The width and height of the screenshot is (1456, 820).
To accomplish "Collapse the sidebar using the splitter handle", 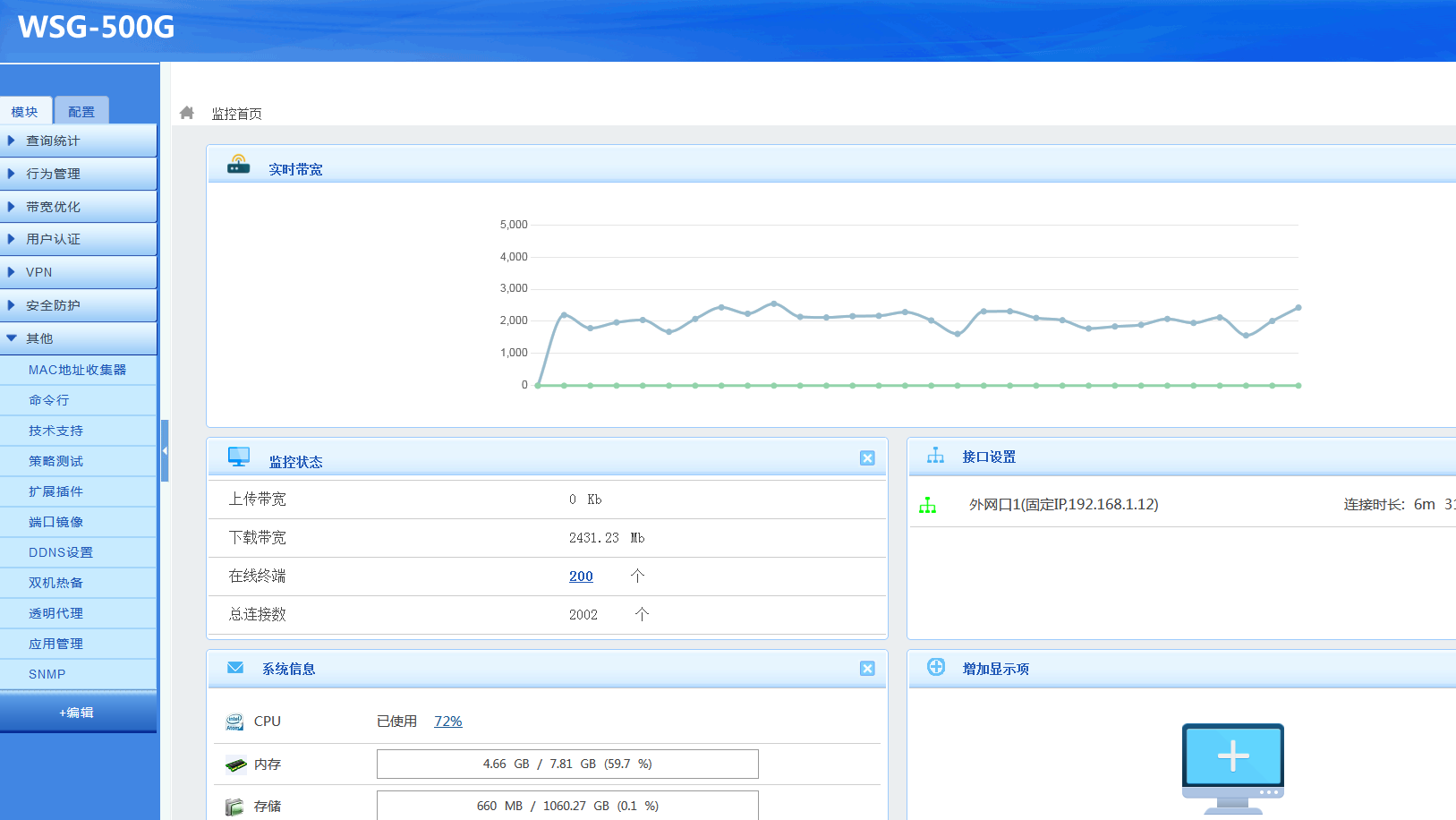I will [165, 451].
